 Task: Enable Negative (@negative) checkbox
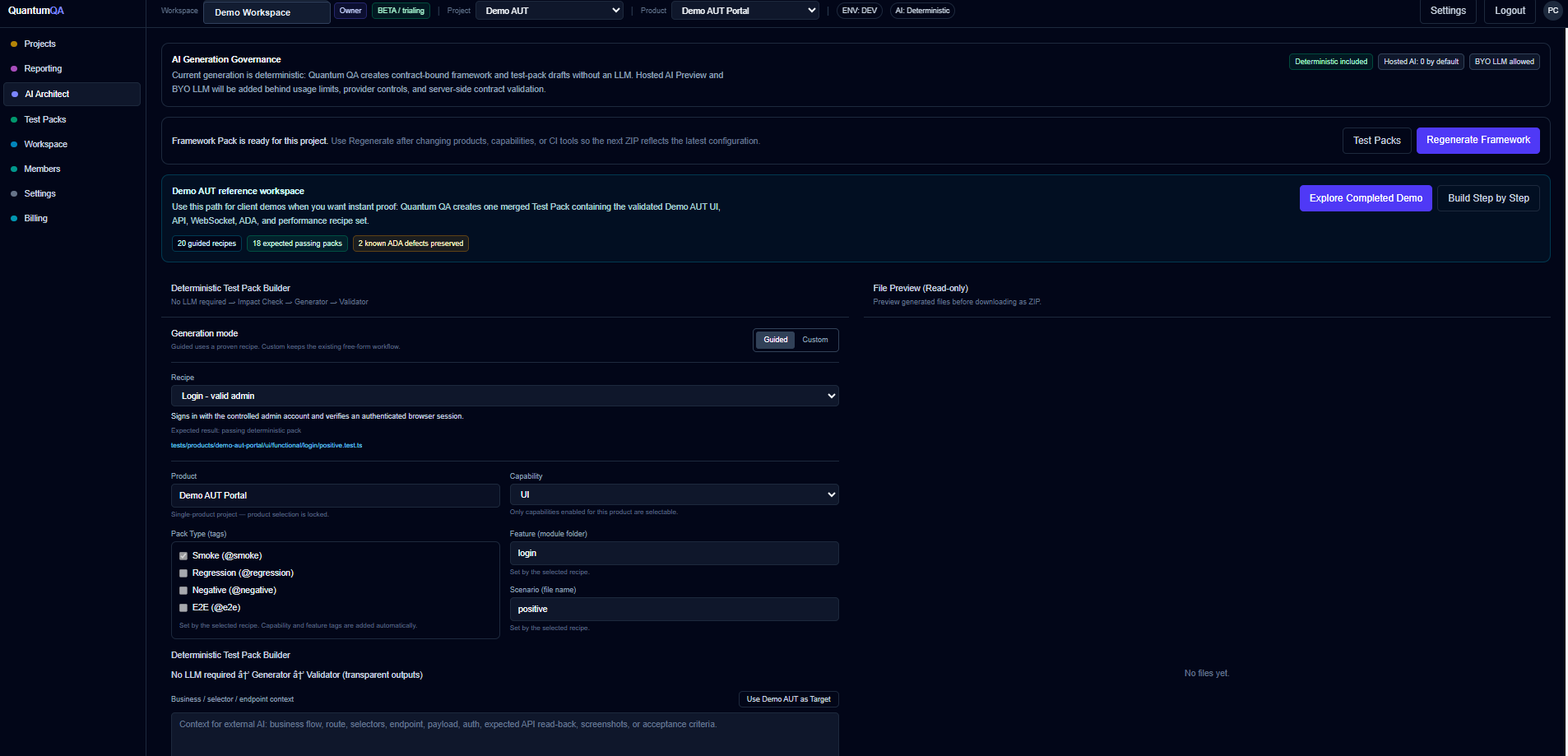183,591
